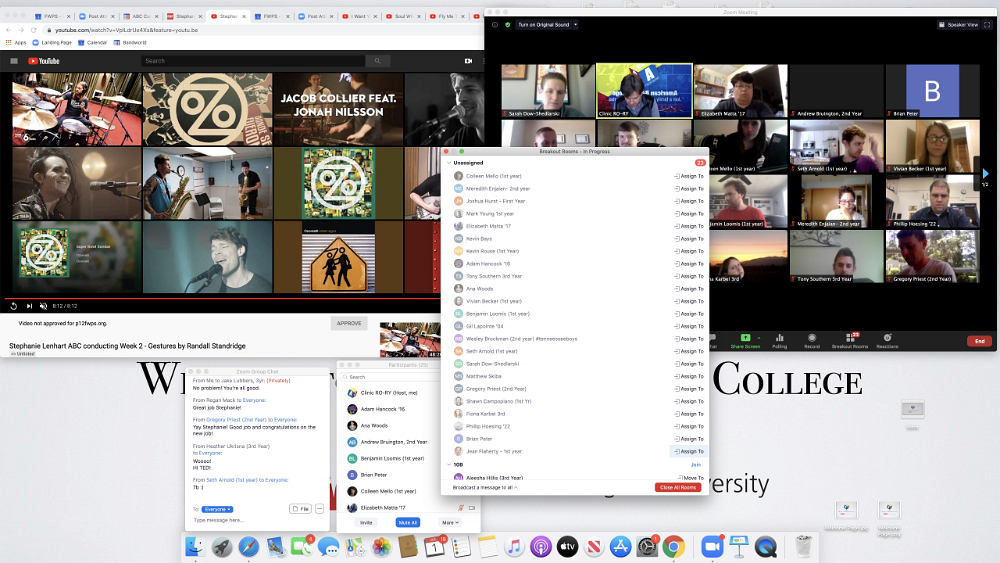The image size is (1000, 563).
Task: Launch Safari from the Dock
Action: tap(249, 546)
